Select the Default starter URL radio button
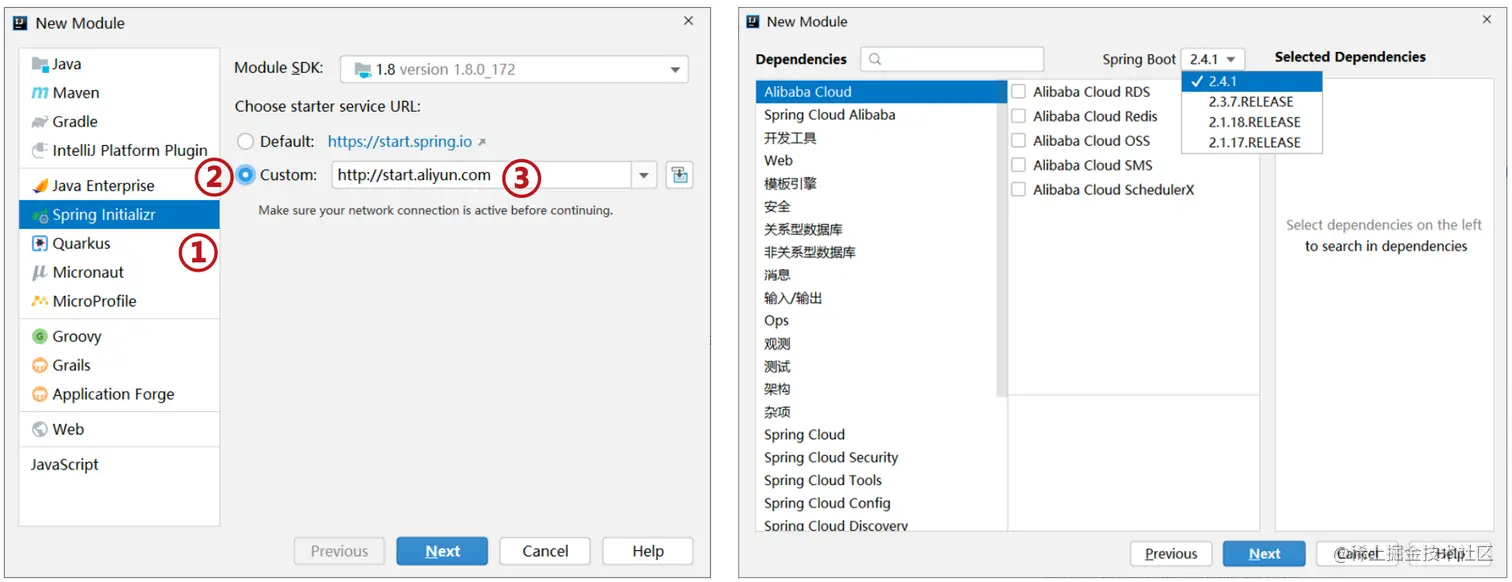This screenshot has width=1512, height=582. point(246,142)
